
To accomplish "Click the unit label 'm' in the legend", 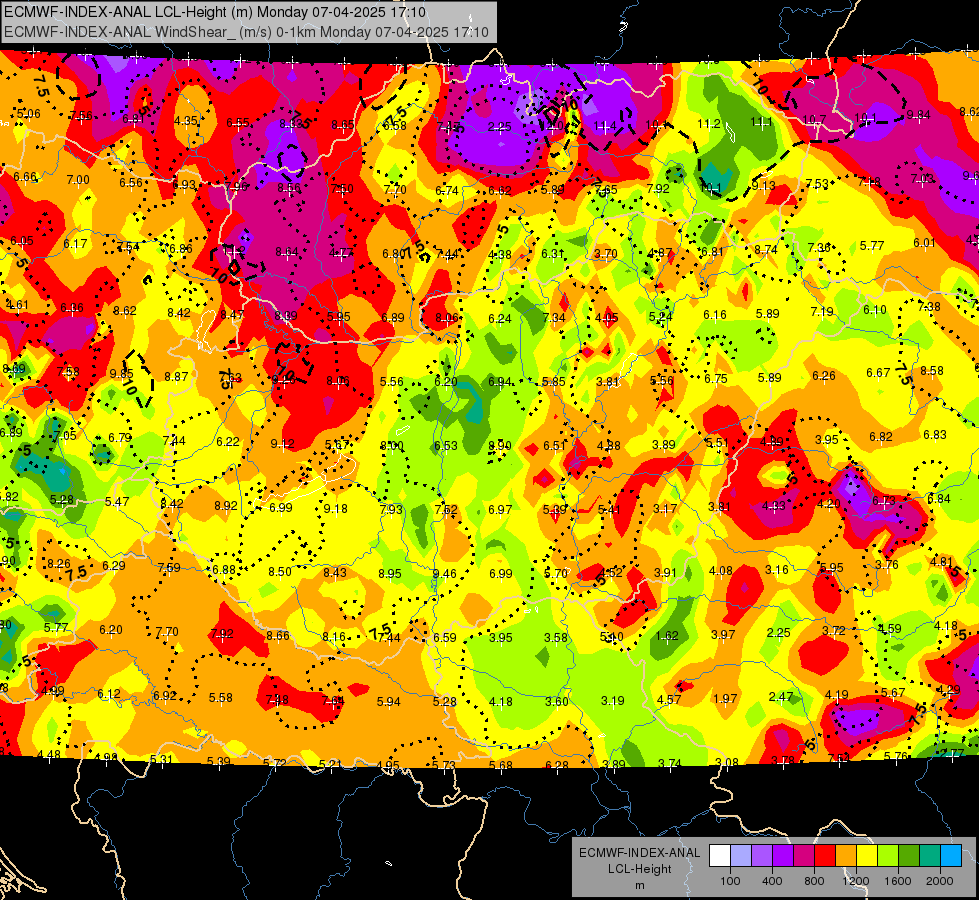I will pyautogui.click(x=639, y=885).
